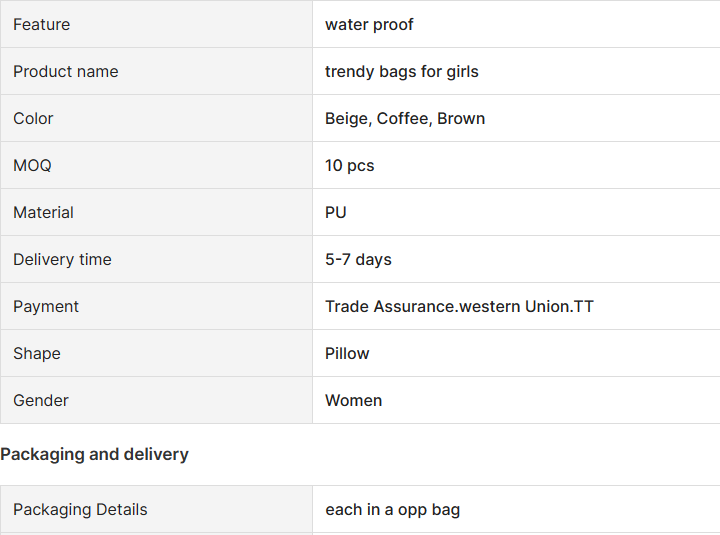Select the 'Pillow' shape value

click(x=347, y=353)
